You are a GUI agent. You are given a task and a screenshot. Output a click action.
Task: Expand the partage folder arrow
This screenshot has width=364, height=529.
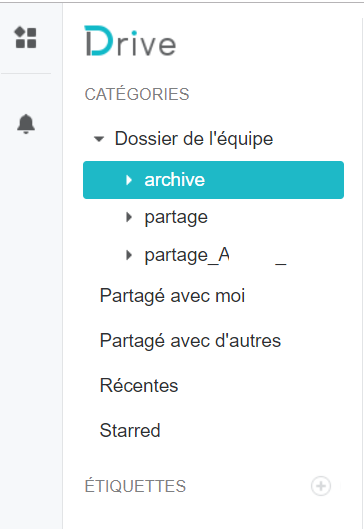(x=129, y=217)
